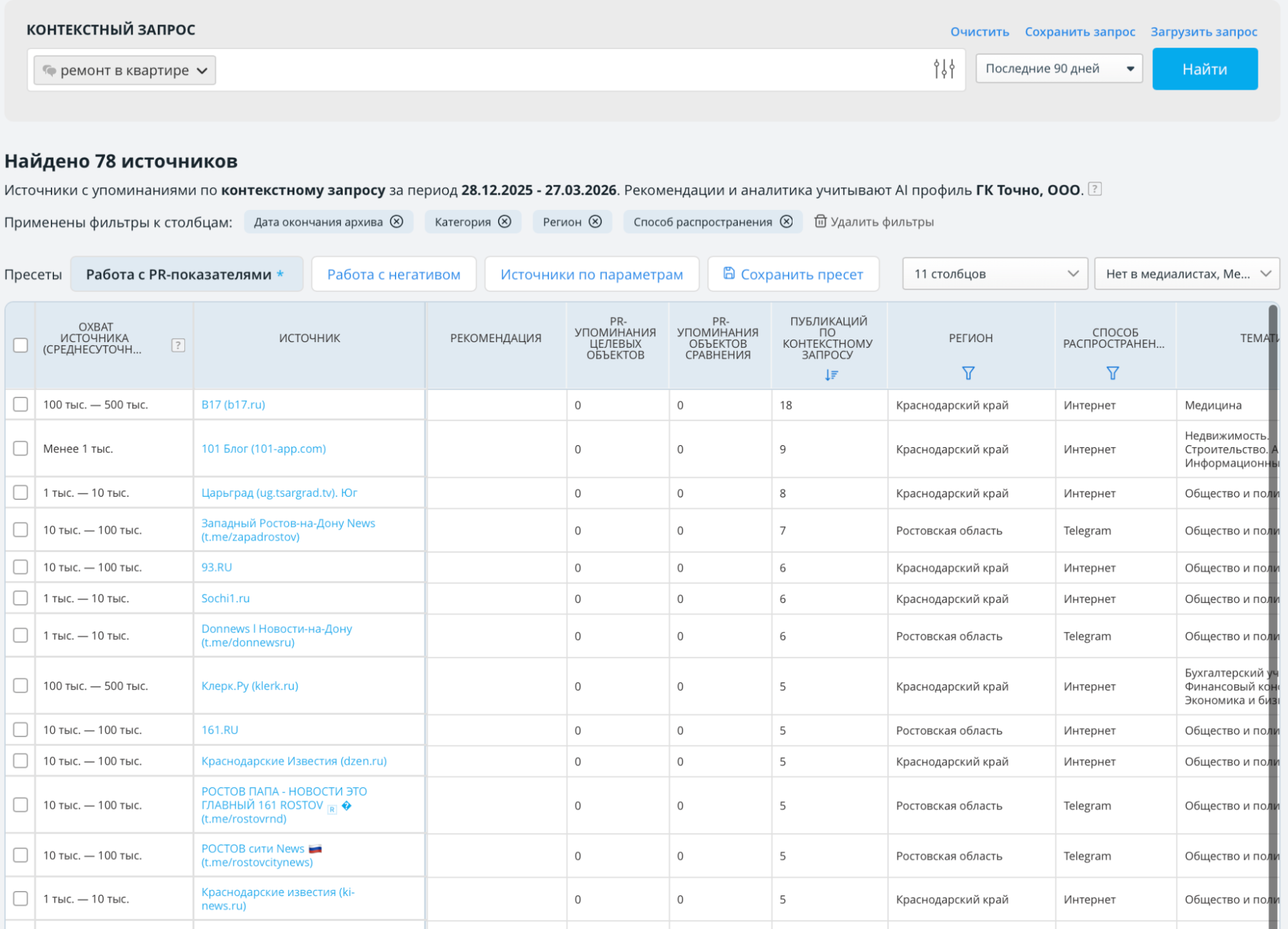Remove the 'Регион' filter chip
Screen dimensions: 1288x929
coord(595,222)
